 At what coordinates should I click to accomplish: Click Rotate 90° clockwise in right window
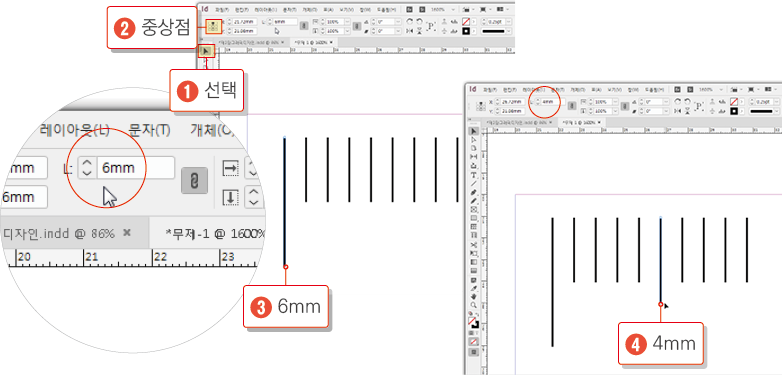point(677,101)
